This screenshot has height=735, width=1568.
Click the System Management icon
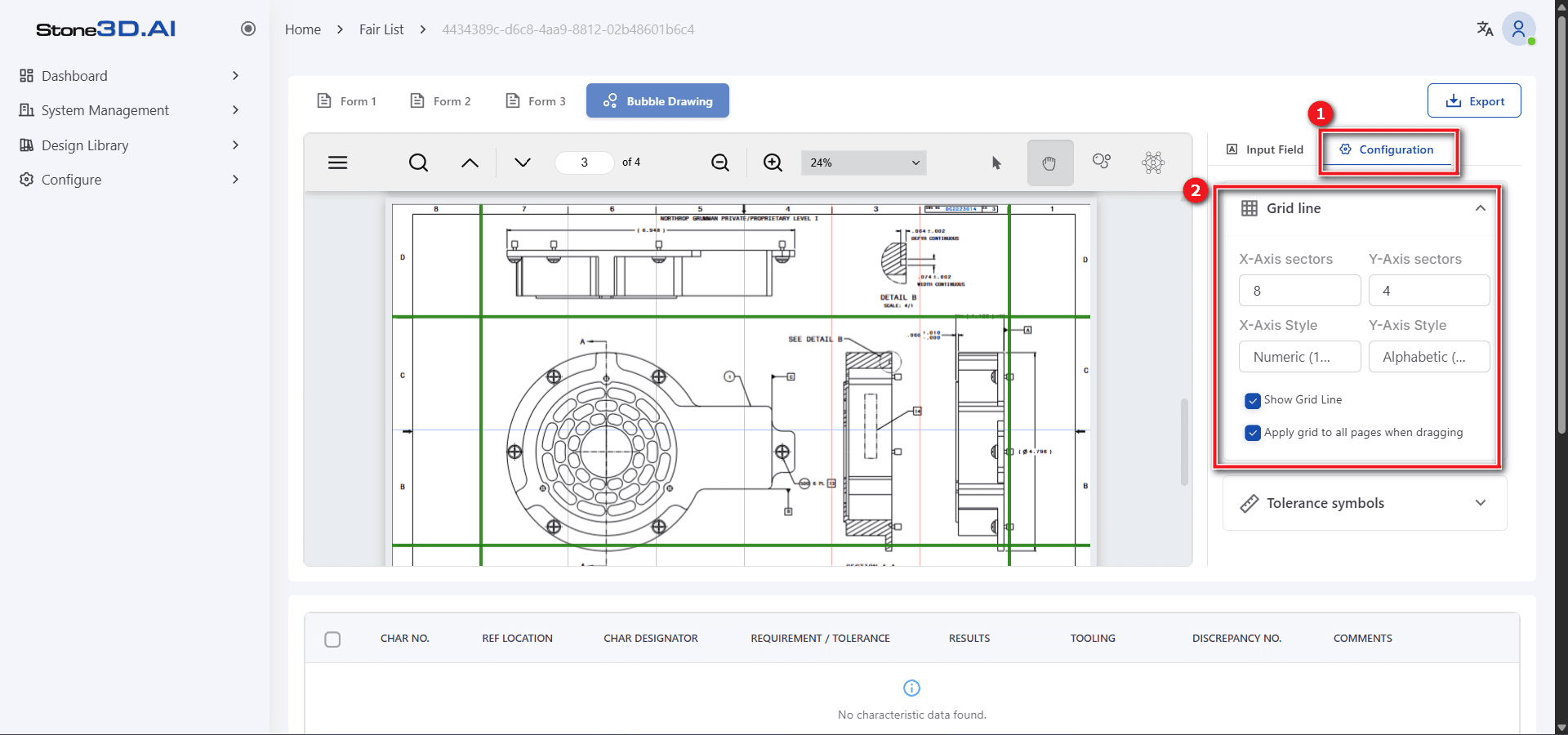click(26, 109)
